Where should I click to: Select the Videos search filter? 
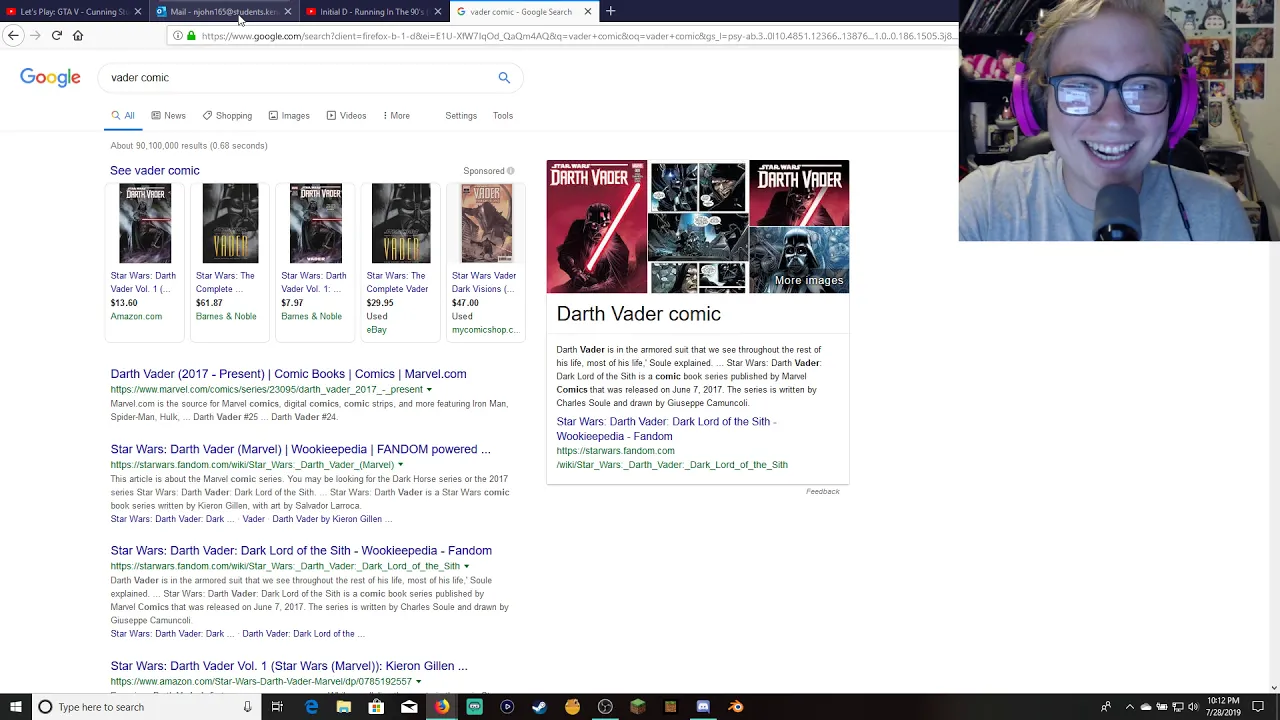pyautogui.click(x=346, y=116)
